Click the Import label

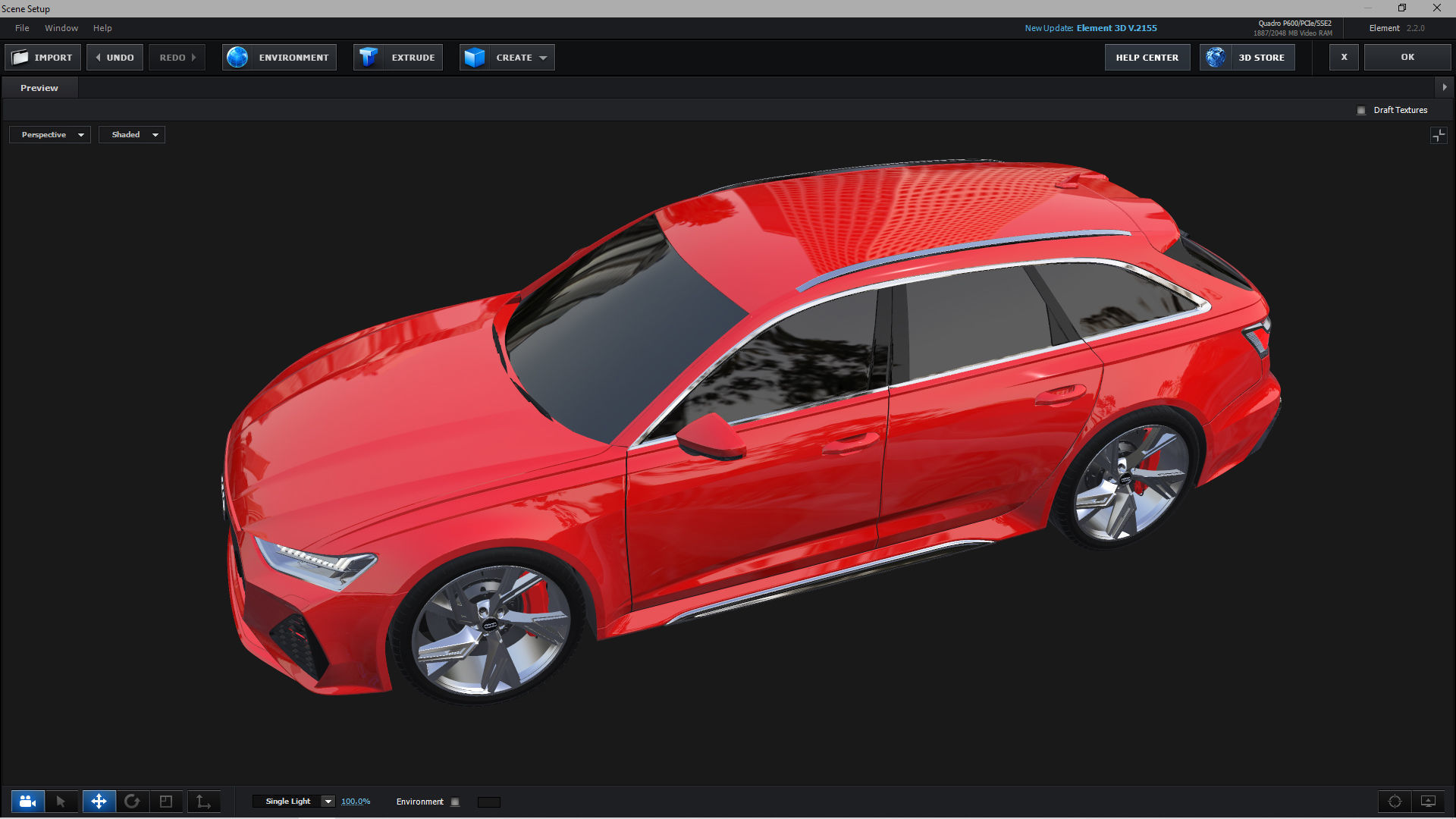click(x=53, y=58)
